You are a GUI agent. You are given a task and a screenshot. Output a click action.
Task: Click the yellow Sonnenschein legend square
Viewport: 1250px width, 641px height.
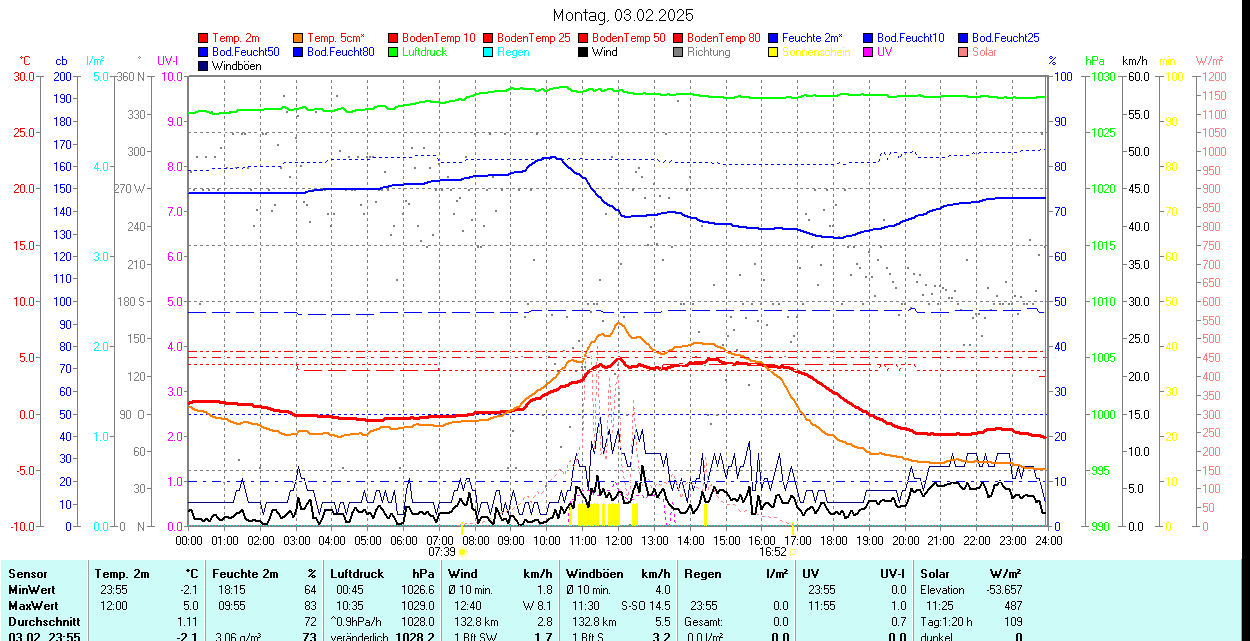click(774, 52)
